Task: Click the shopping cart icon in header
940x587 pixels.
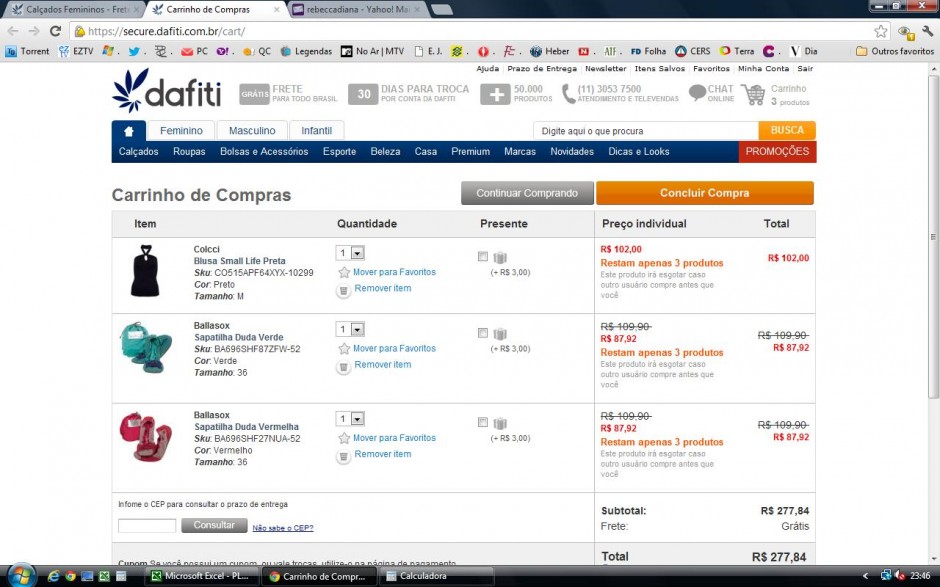Action: (753, 95)
